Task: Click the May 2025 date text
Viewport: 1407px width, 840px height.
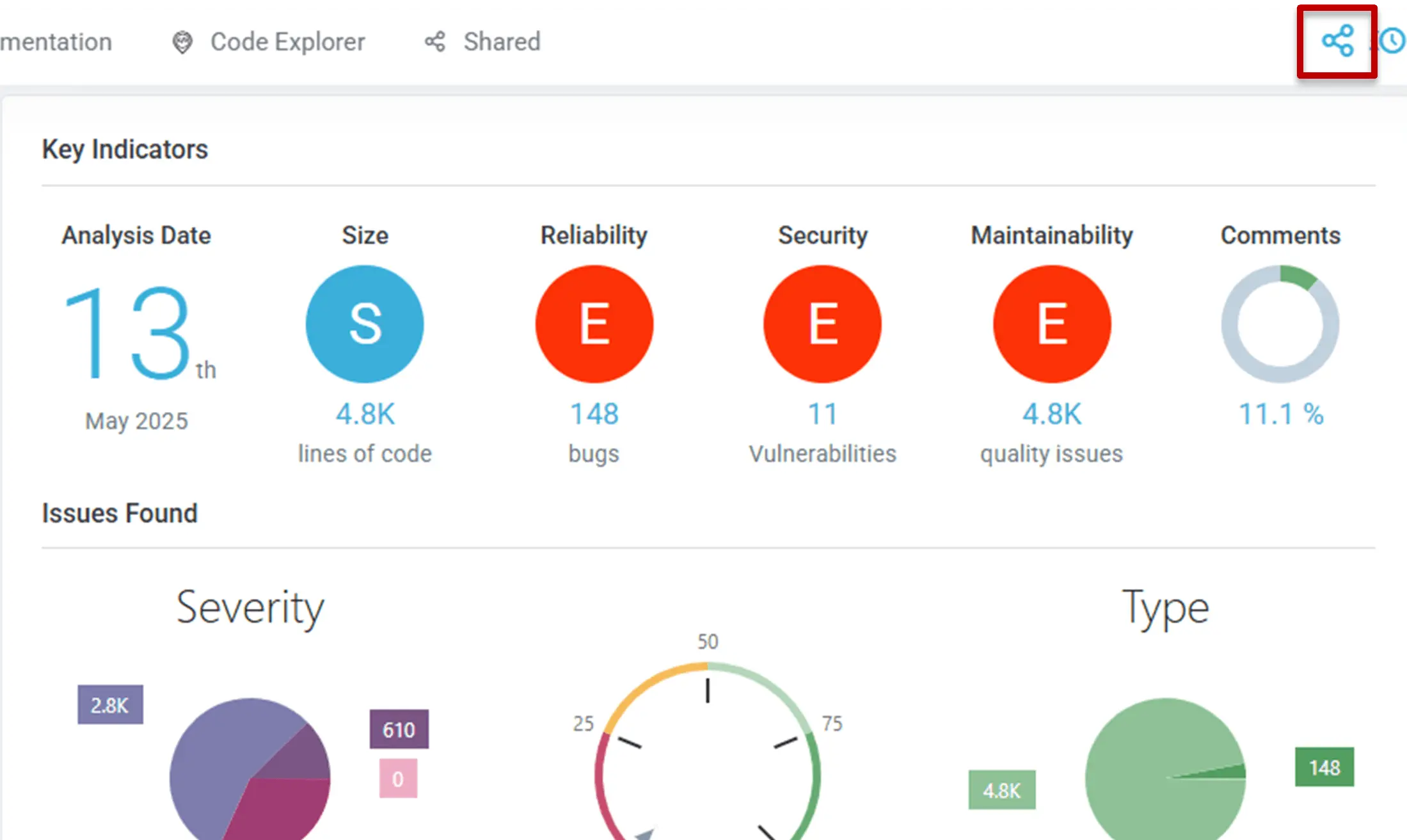Action: (136, 421)
